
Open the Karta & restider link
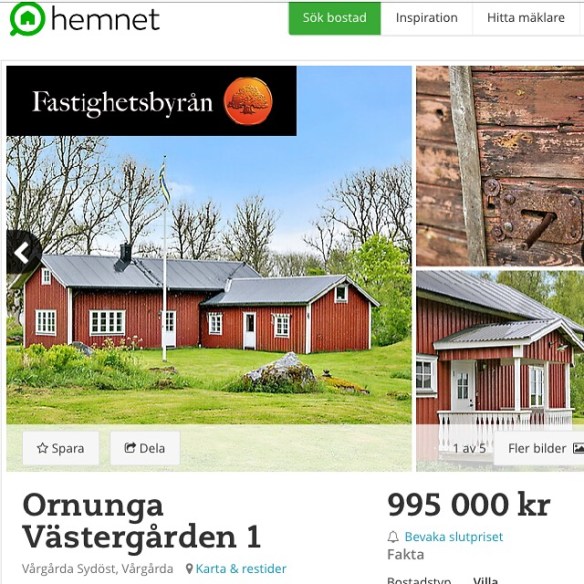point(241,569)
